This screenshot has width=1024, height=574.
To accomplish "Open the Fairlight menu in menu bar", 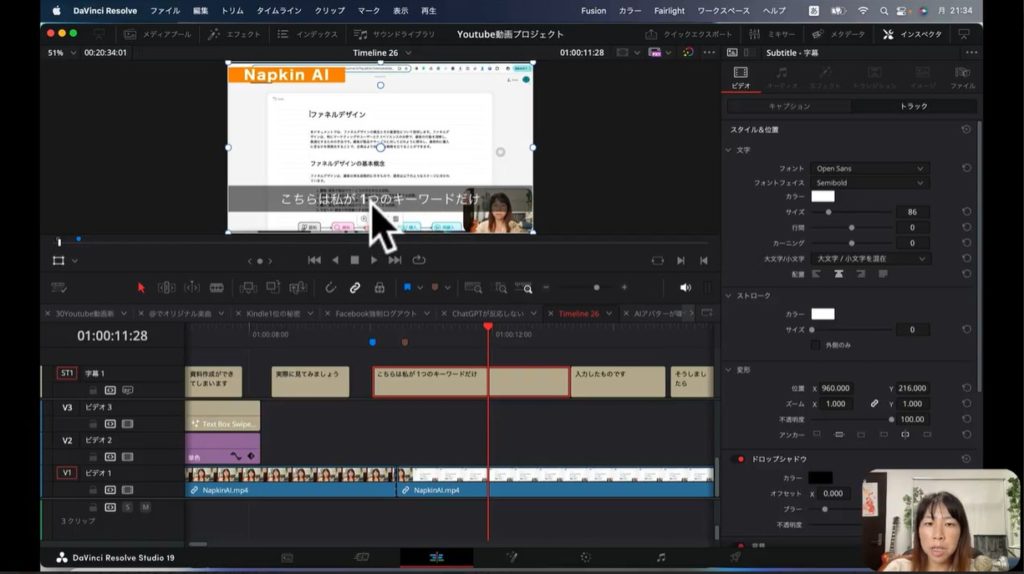I will (670, 10).
